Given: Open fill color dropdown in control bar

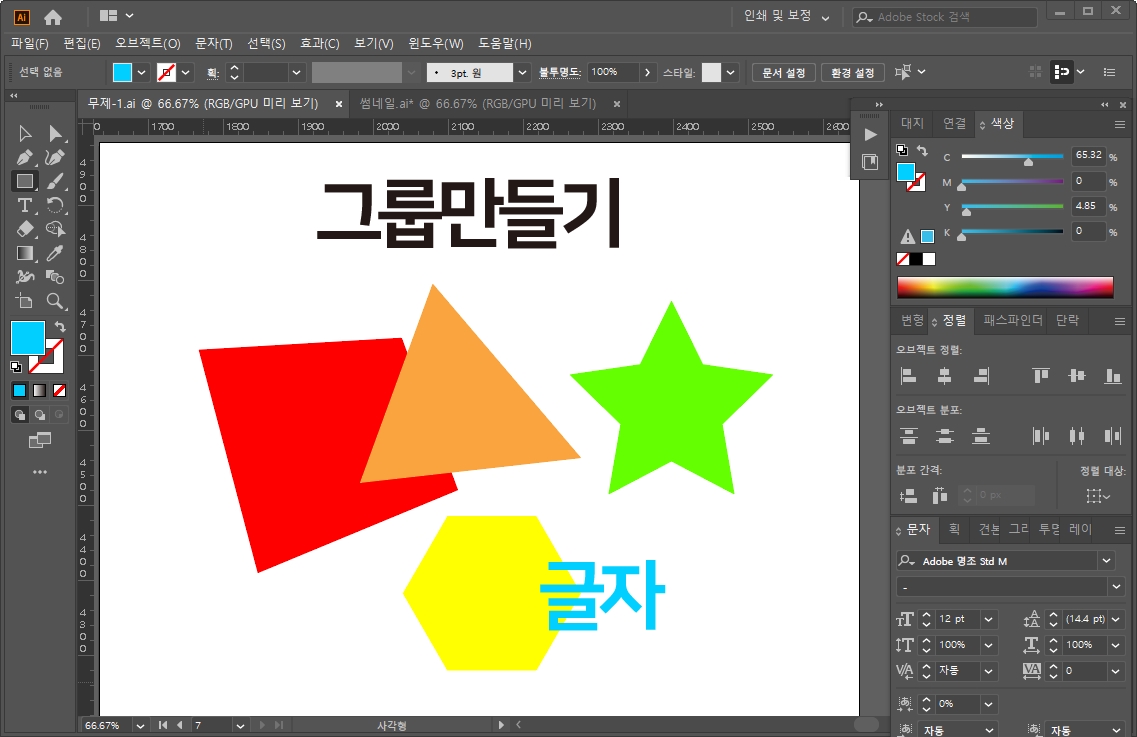Looking at the screenshot, I should click(142, 73).
